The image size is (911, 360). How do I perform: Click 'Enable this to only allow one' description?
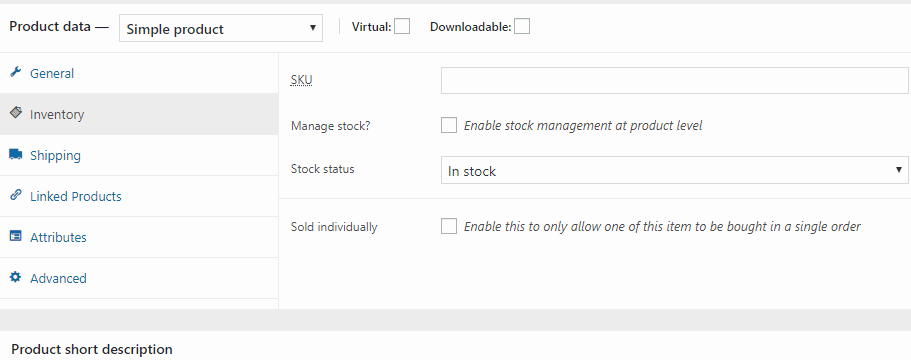tap(662, 226)
